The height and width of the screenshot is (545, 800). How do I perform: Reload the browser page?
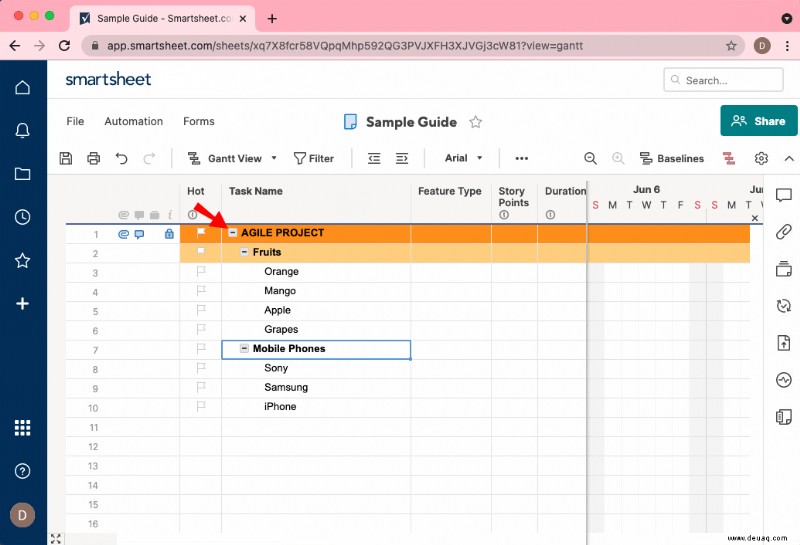pos(64,45)
